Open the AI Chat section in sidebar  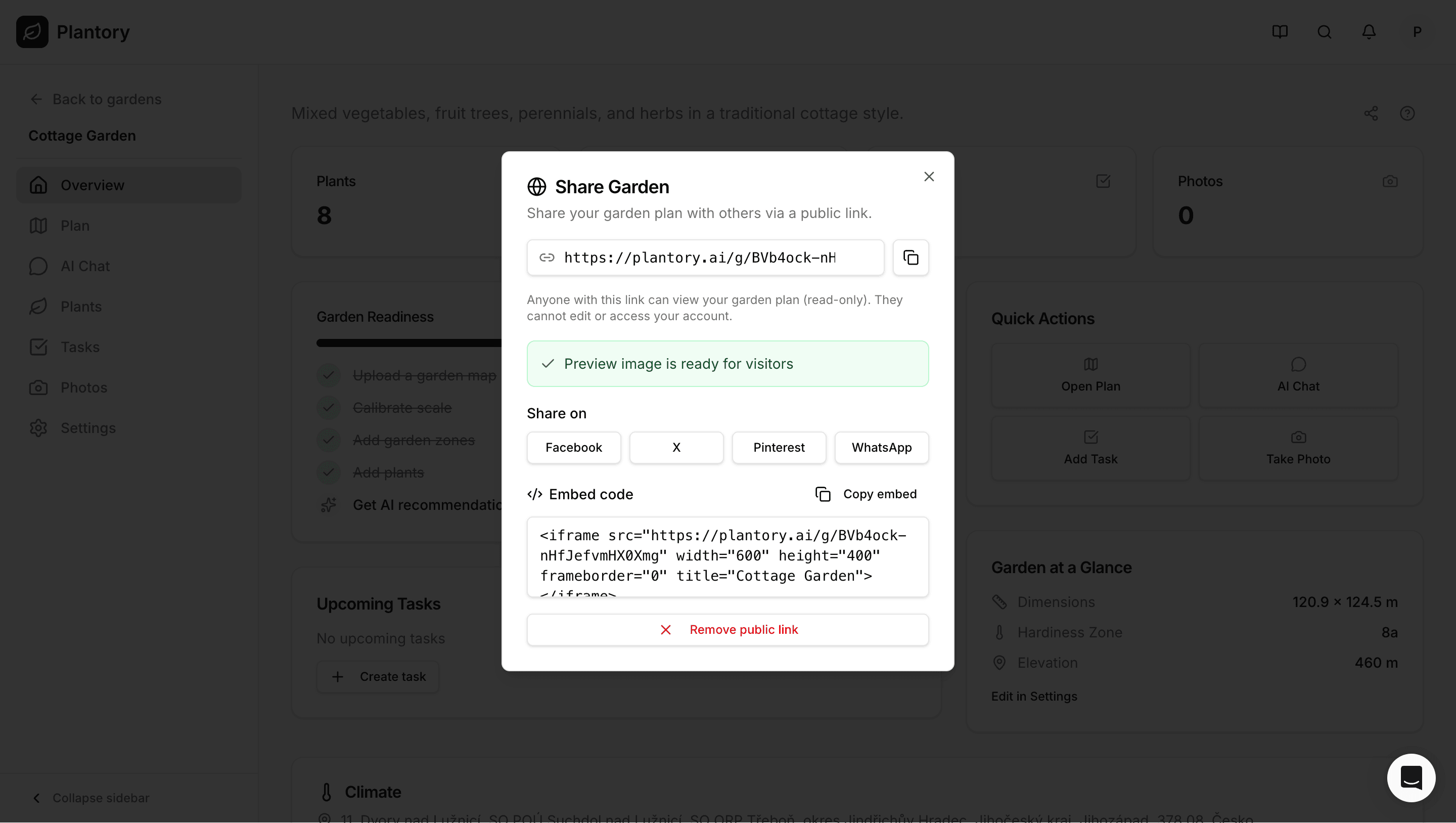[x=85, y=266]
